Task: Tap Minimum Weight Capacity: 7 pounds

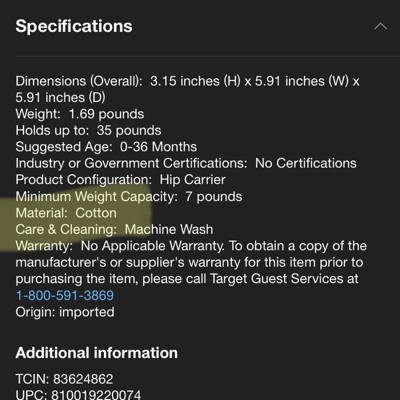Action: pyautogui.click(x=129, y=196)
